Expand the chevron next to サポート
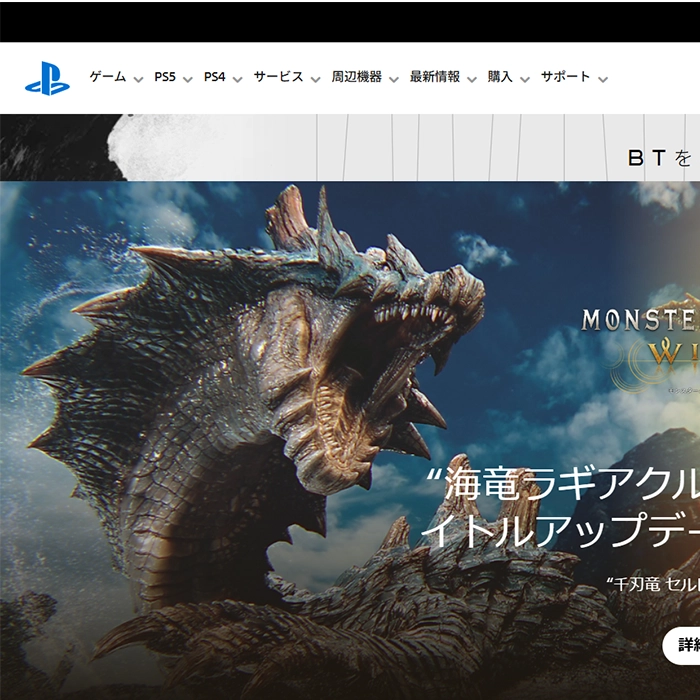The height and width of the screenshot is (700, 700). pyautogui.click(x=603, y=79)
